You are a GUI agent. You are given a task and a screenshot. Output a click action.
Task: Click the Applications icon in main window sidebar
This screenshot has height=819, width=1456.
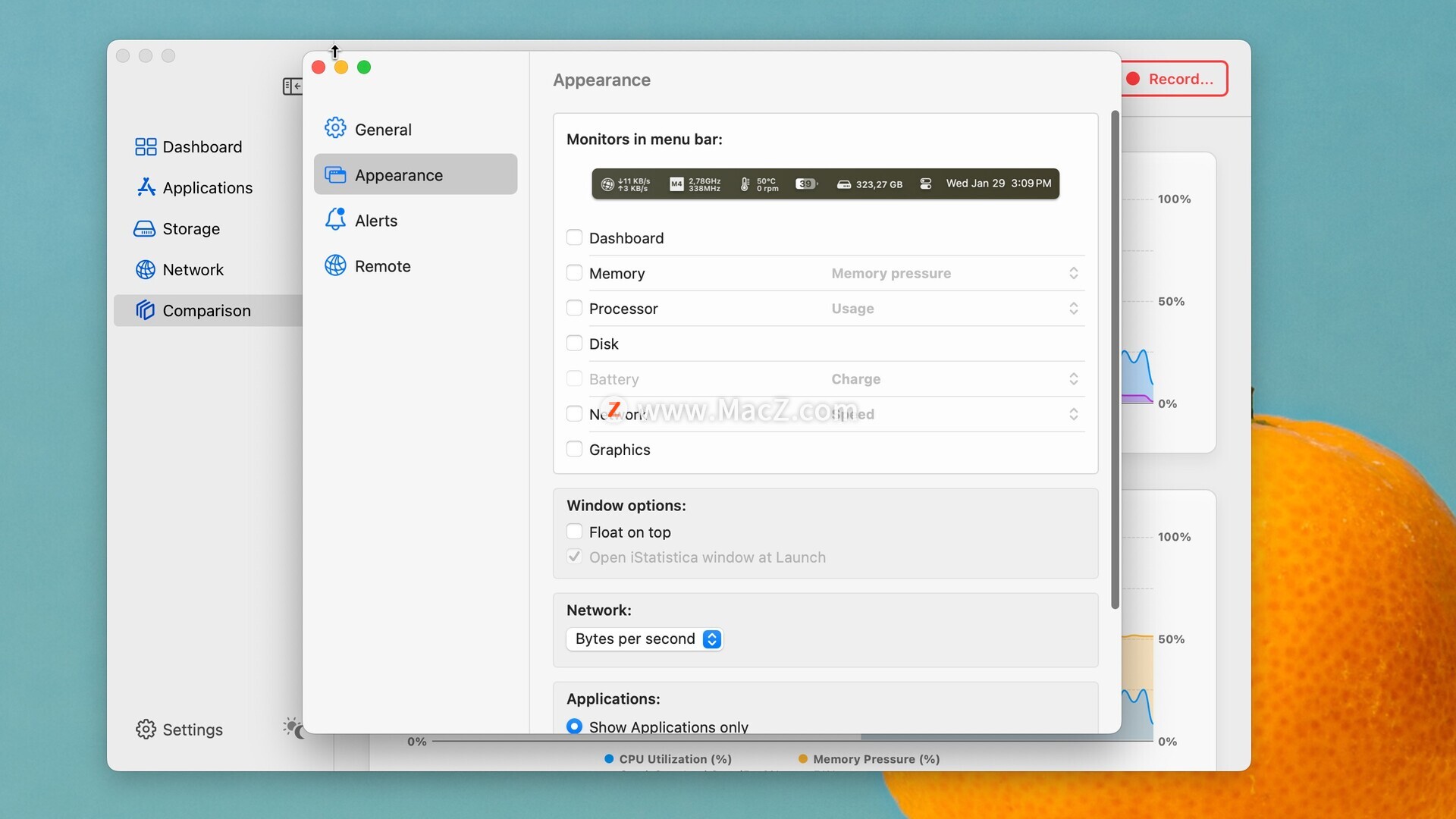[146, 187]
